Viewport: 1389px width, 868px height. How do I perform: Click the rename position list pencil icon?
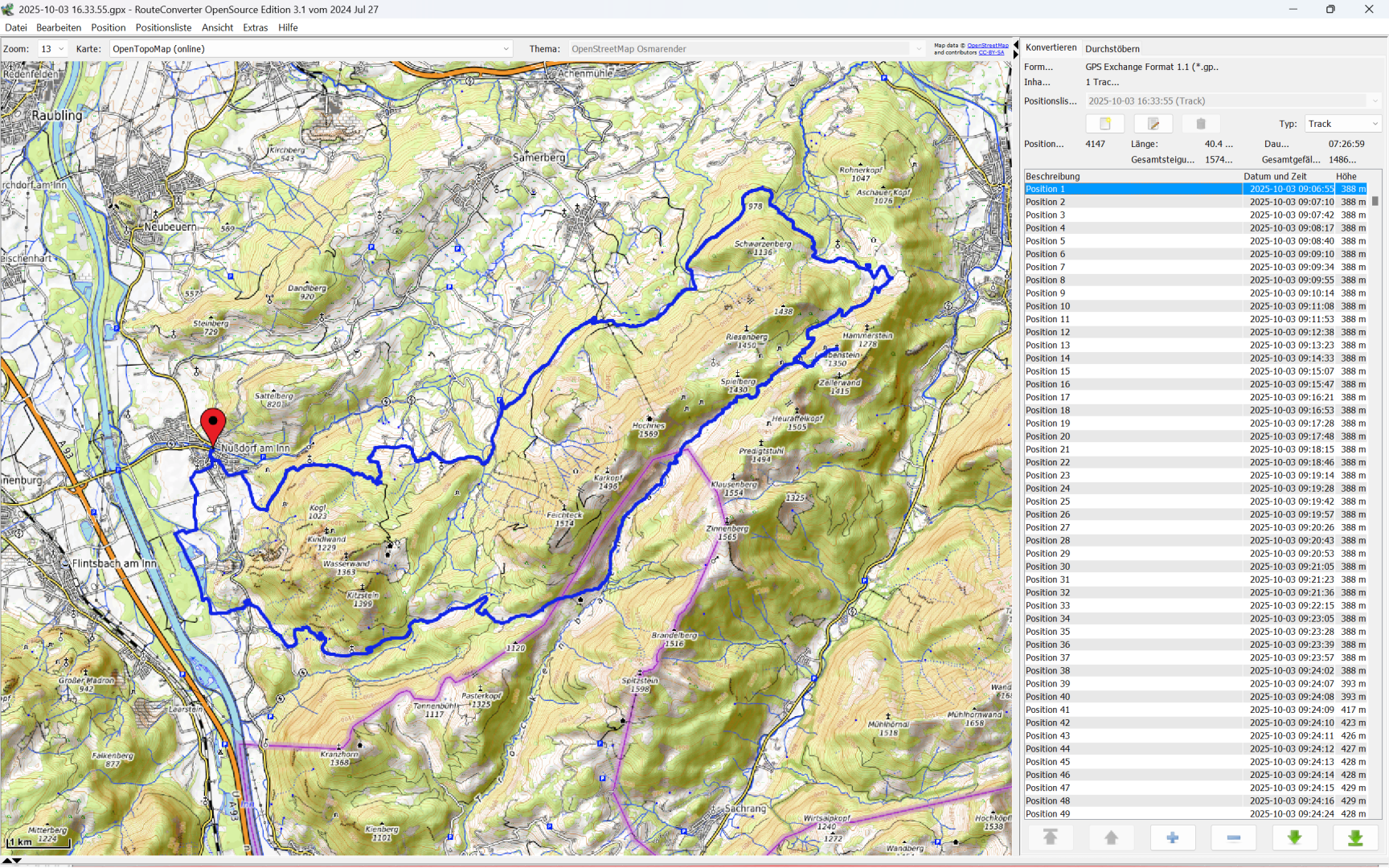click(x=1153, y=124)
